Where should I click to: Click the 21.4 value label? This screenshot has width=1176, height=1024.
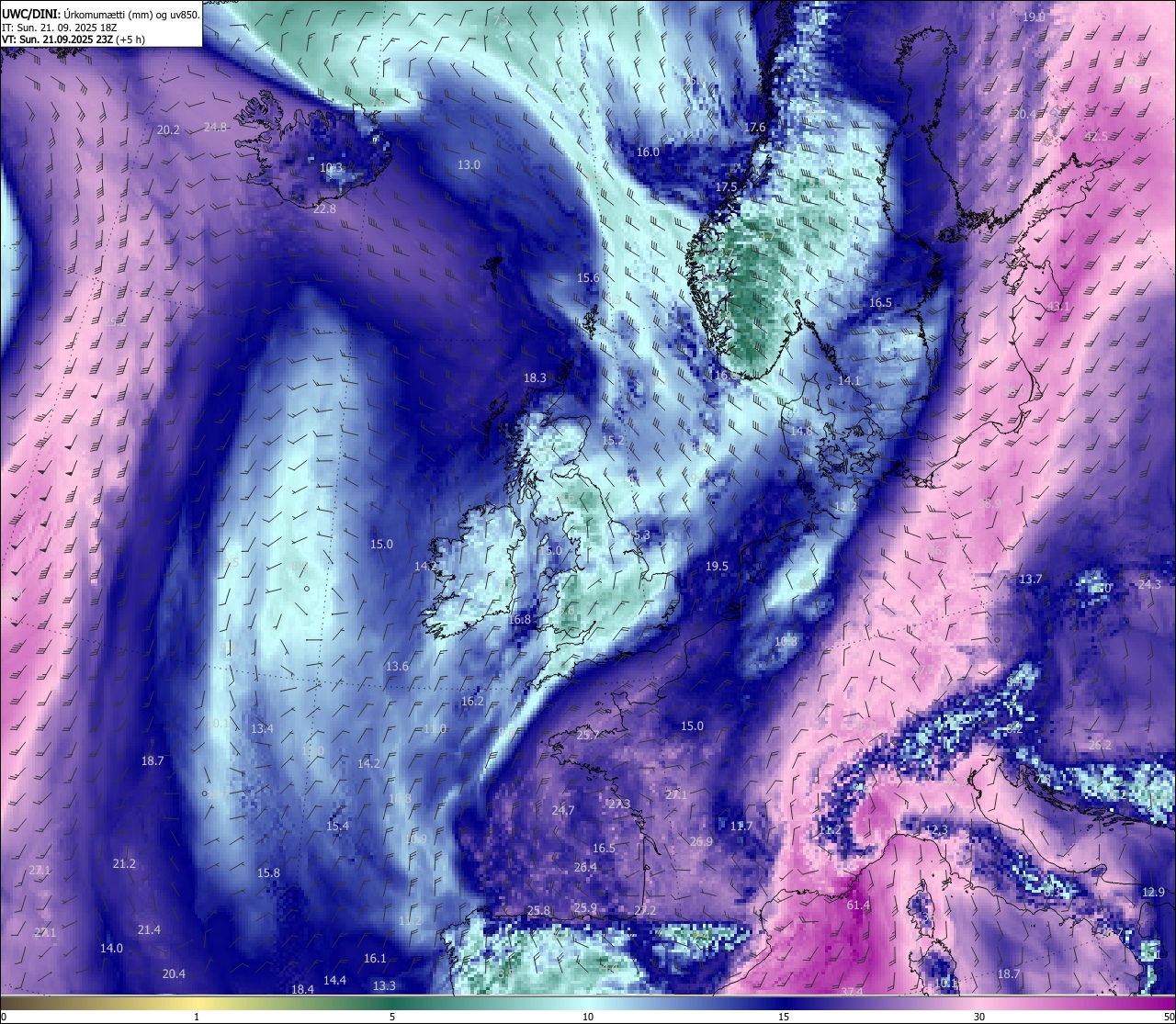click(x=149, y=929)
